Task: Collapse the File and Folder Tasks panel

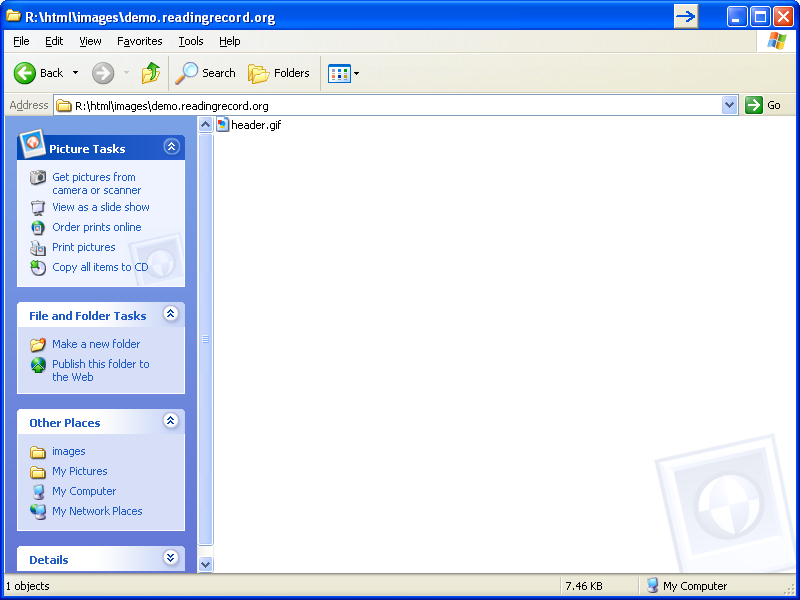Action: pyautogui.click(x=170, y=313)
